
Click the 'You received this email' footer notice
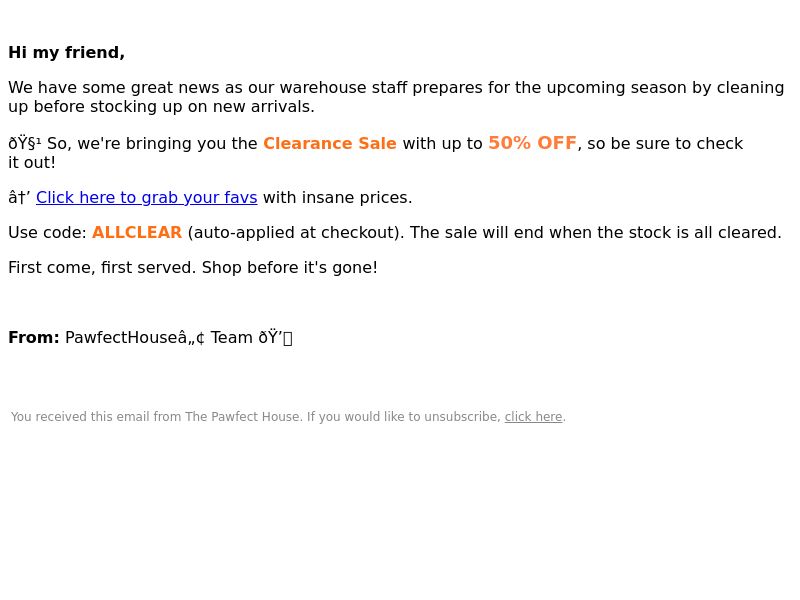pyautogui.click(x=288, y=417)
